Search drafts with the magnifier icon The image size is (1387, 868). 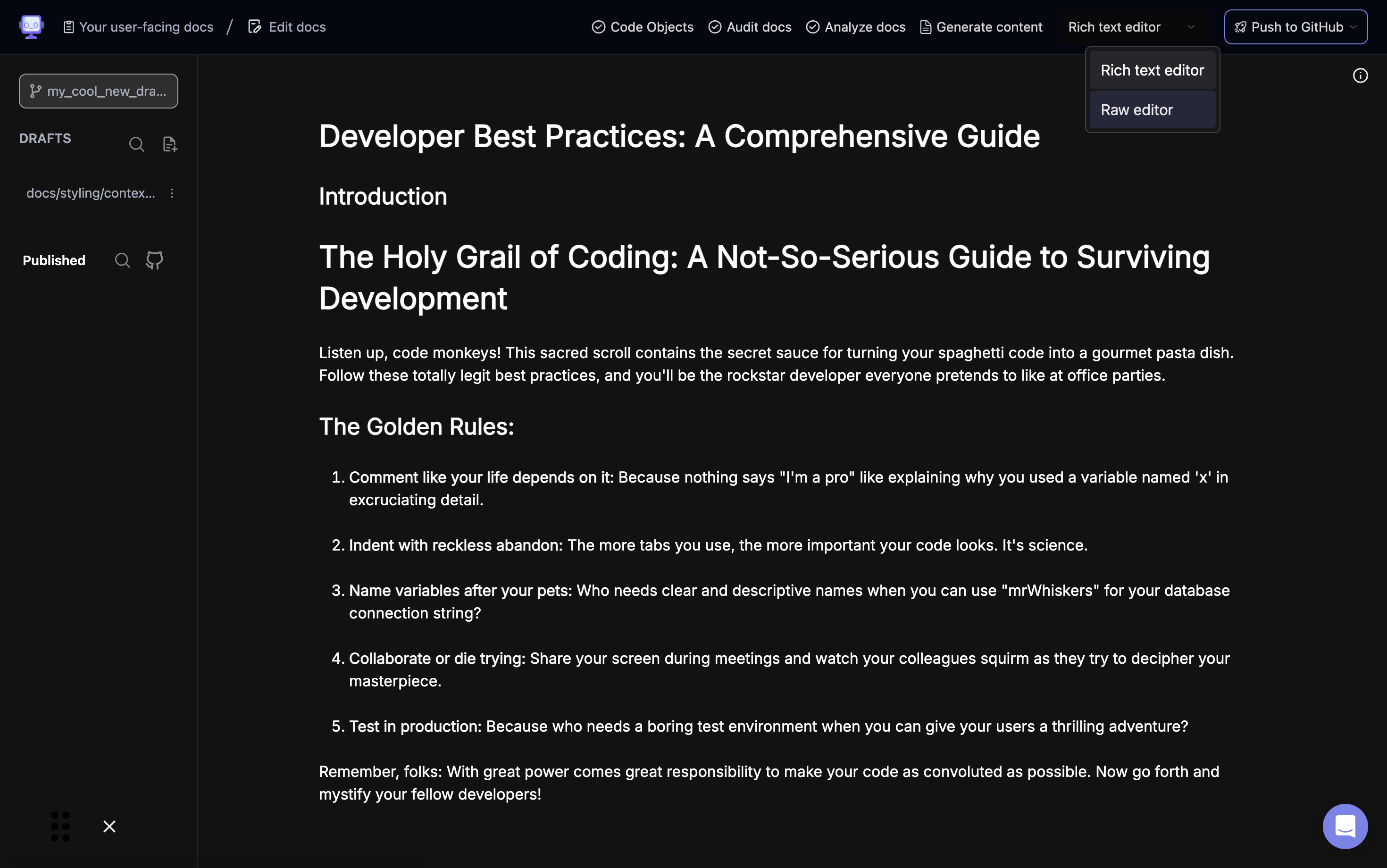tap(137, 144)
